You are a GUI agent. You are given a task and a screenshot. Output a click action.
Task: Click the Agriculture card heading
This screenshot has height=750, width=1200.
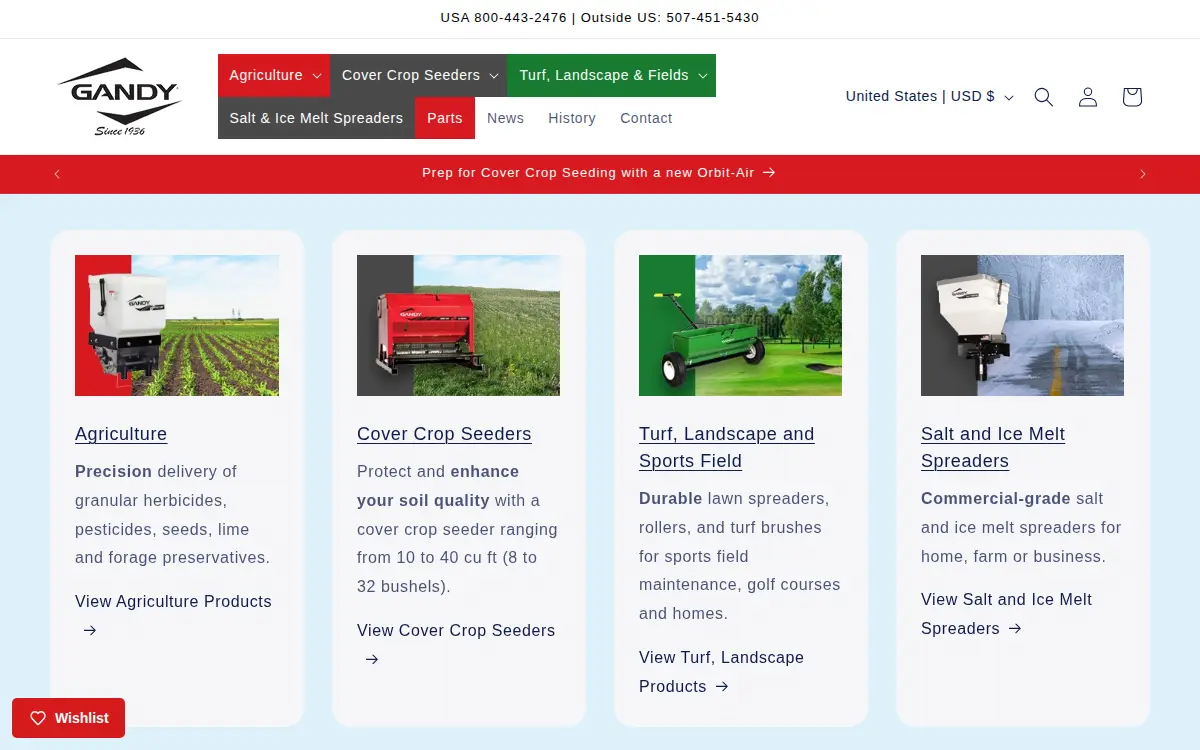click(x=121, y=434)
